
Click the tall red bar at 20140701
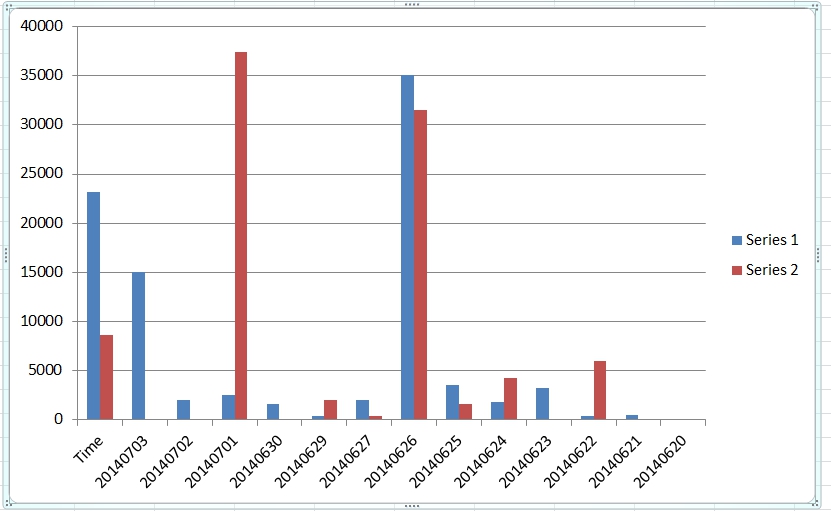click(x=241, y=235)
